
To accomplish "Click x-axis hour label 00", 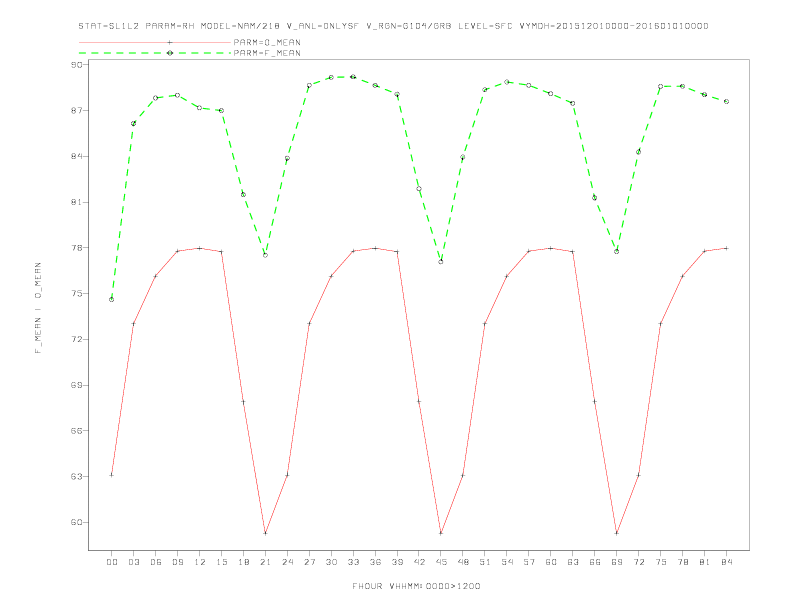I will 112,562.
